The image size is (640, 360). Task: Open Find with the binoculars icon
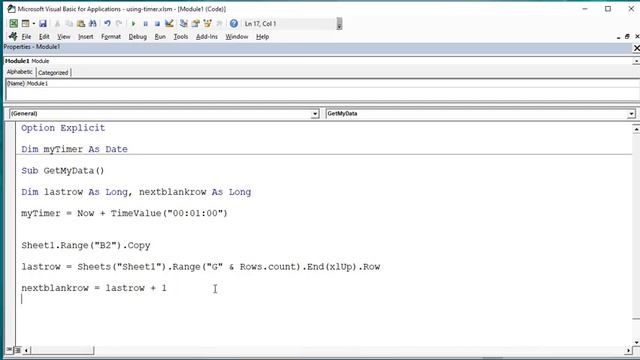coord(93,24)
